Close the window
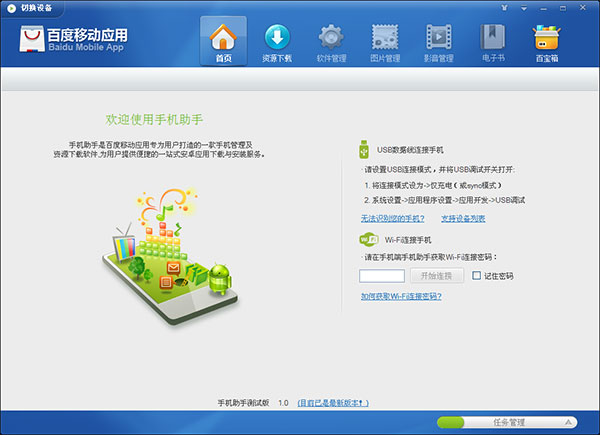 pyautogui.click(x=583, y=8)
